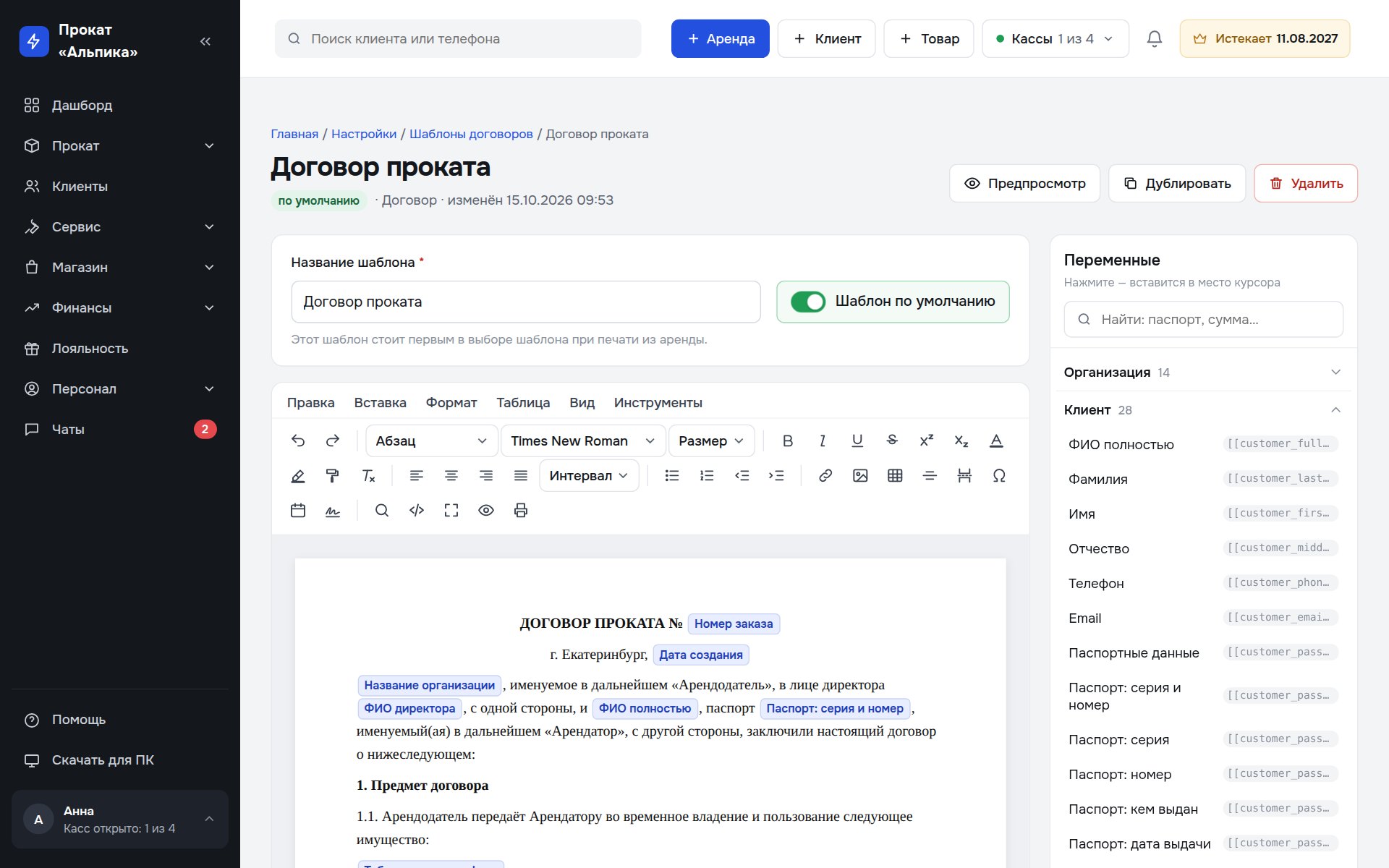Apply superscript formatting

[927, 441]
